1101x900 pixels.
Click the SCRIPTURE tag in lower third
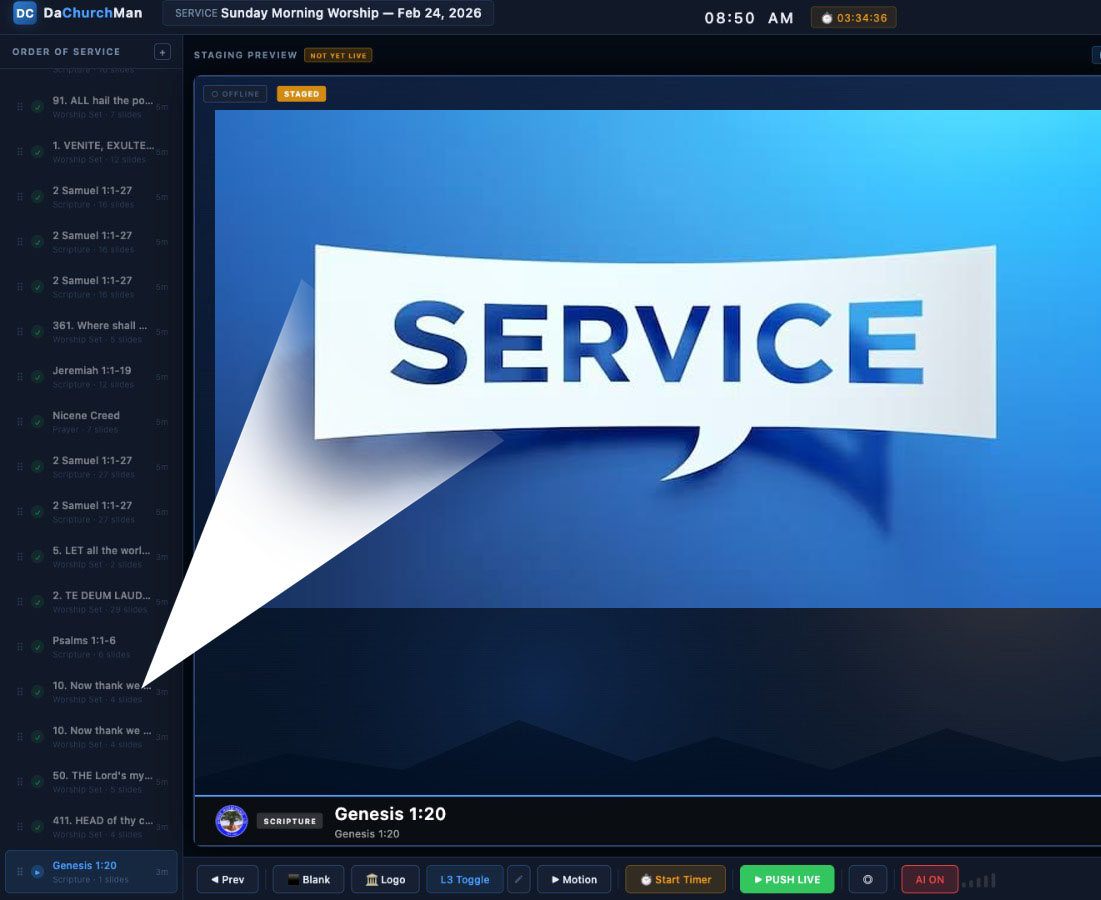point(289,821)
